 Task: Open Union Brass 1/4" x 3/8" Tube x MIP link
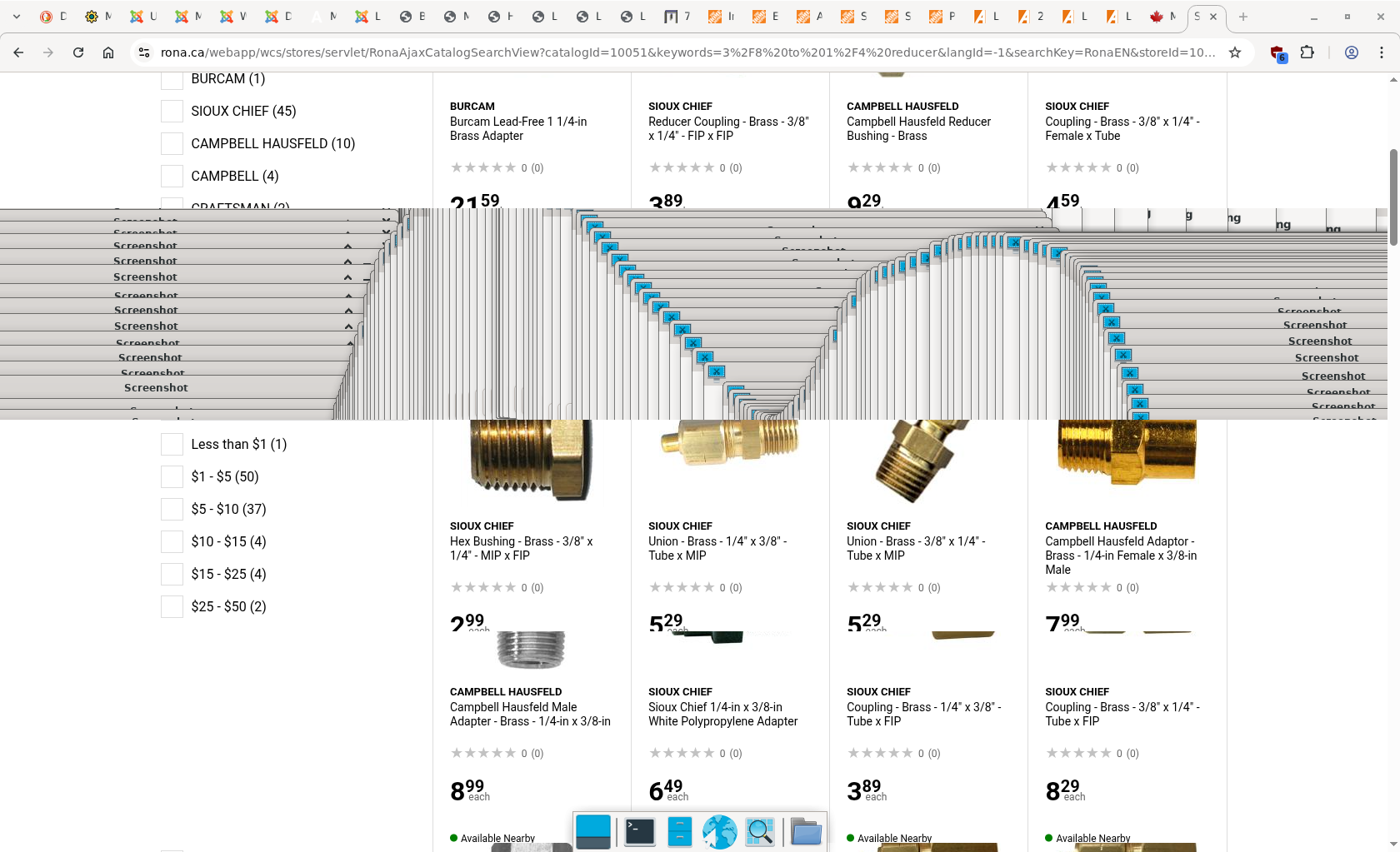[717, 548]
